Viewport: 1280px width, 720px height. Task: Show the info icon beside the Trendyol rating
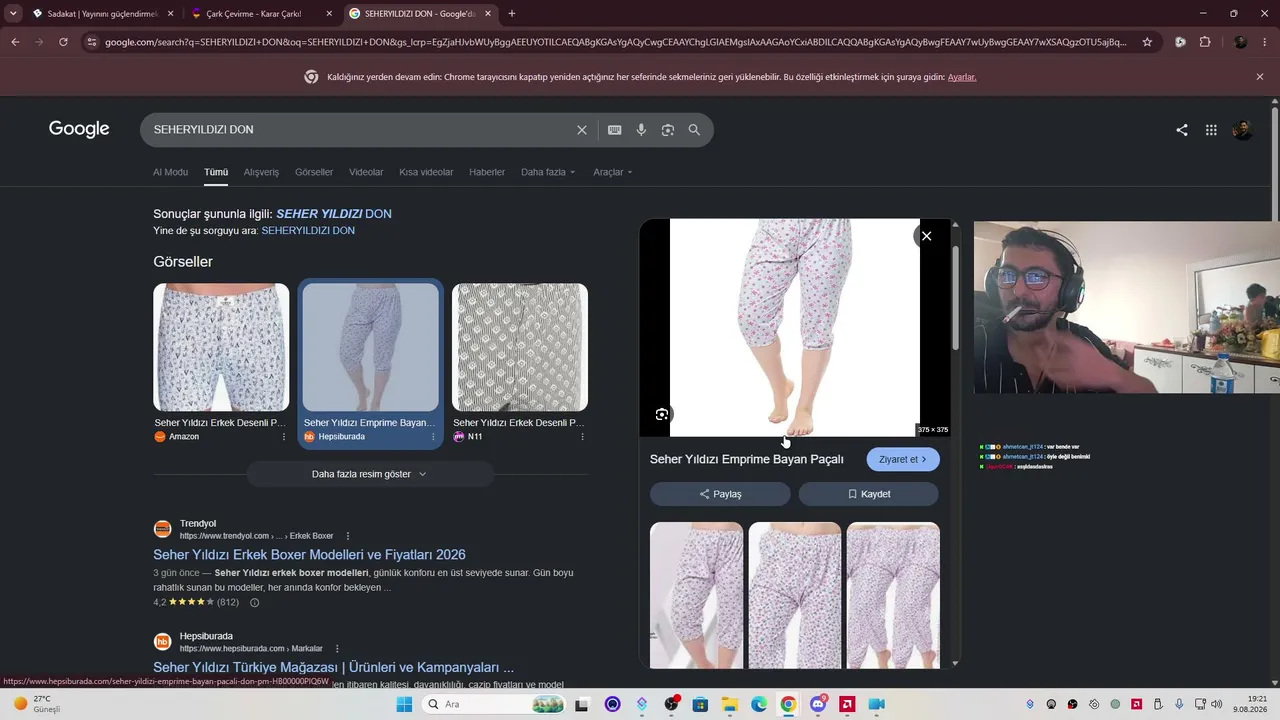pyautogui.click(x=254, y=603)
